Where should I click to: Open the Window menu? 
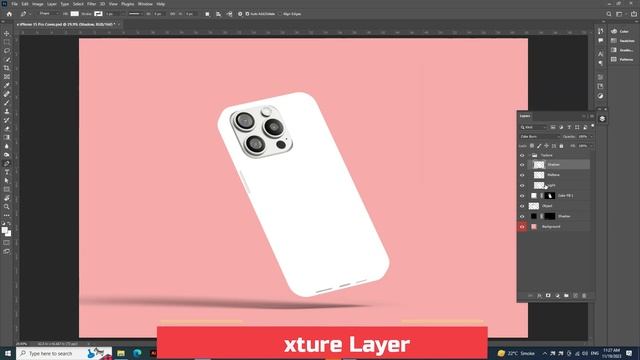click(145, 4)
